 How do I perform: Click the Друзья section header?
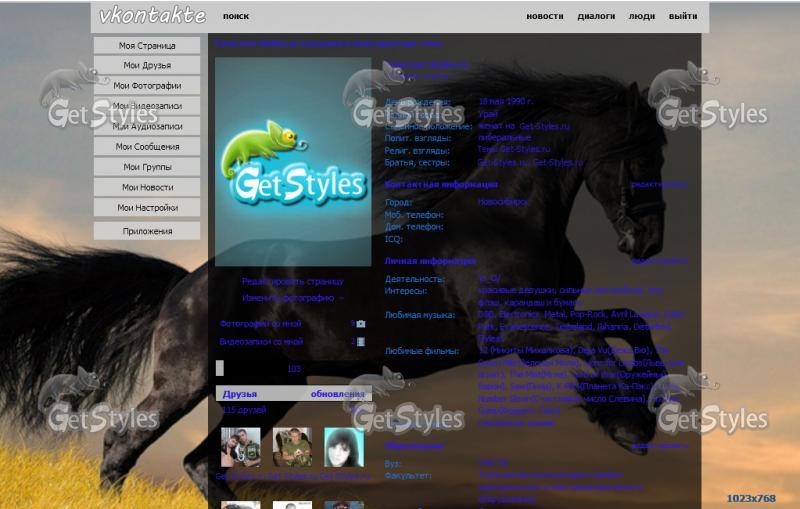click(240, 394)
